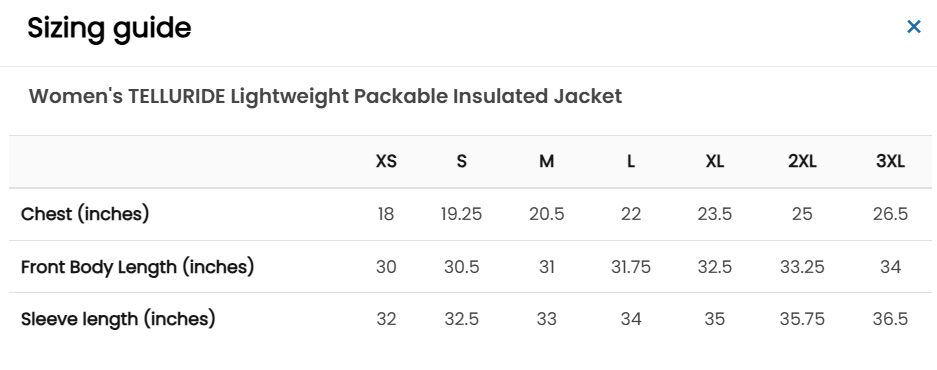Click the 2XL column header

coord(802,161)
